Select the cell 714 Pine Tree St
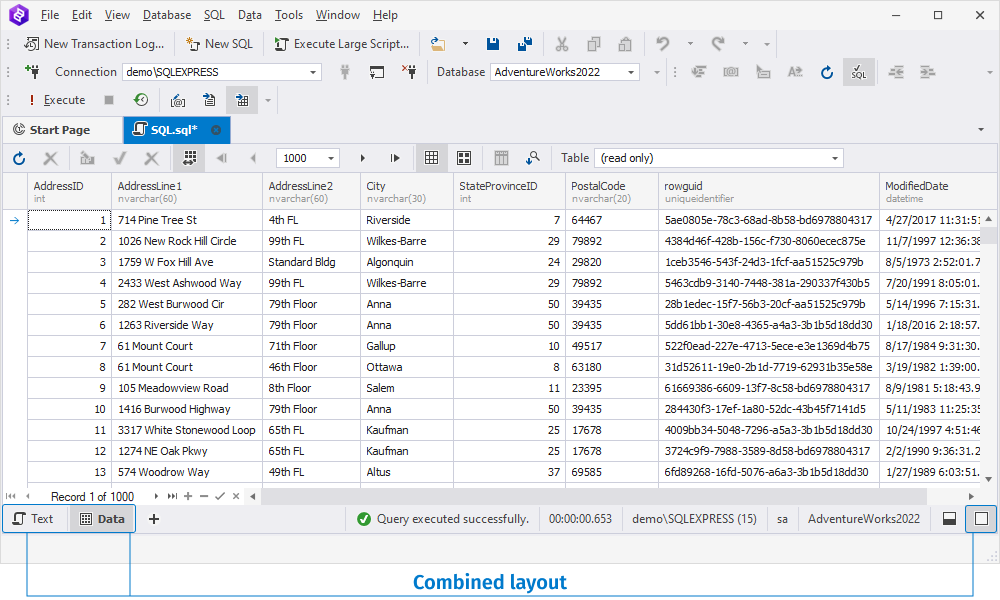This screenshot has height=600, width=1000. (187, 220)
